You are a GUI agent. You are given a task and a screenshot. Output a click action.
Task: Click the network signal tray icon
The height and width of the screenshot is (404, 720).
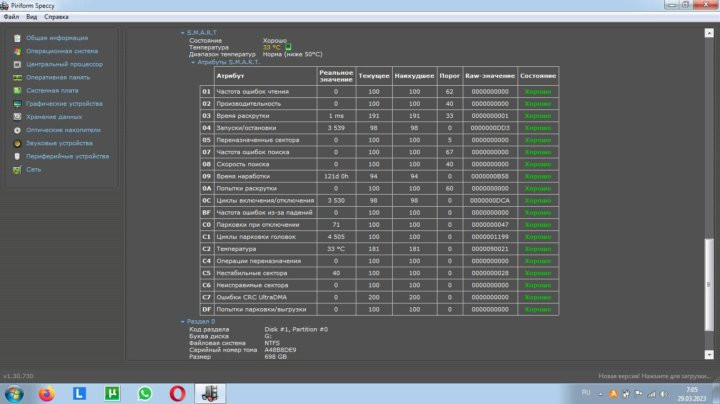click(x=652, y=394)
